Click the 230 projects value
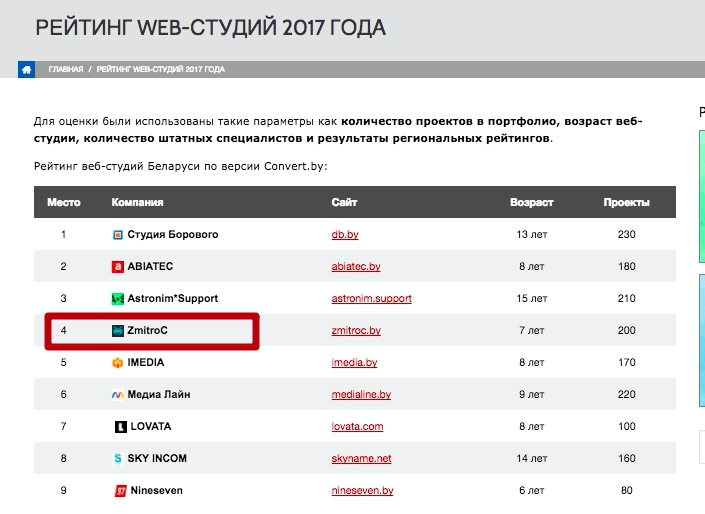 [626, 234]
